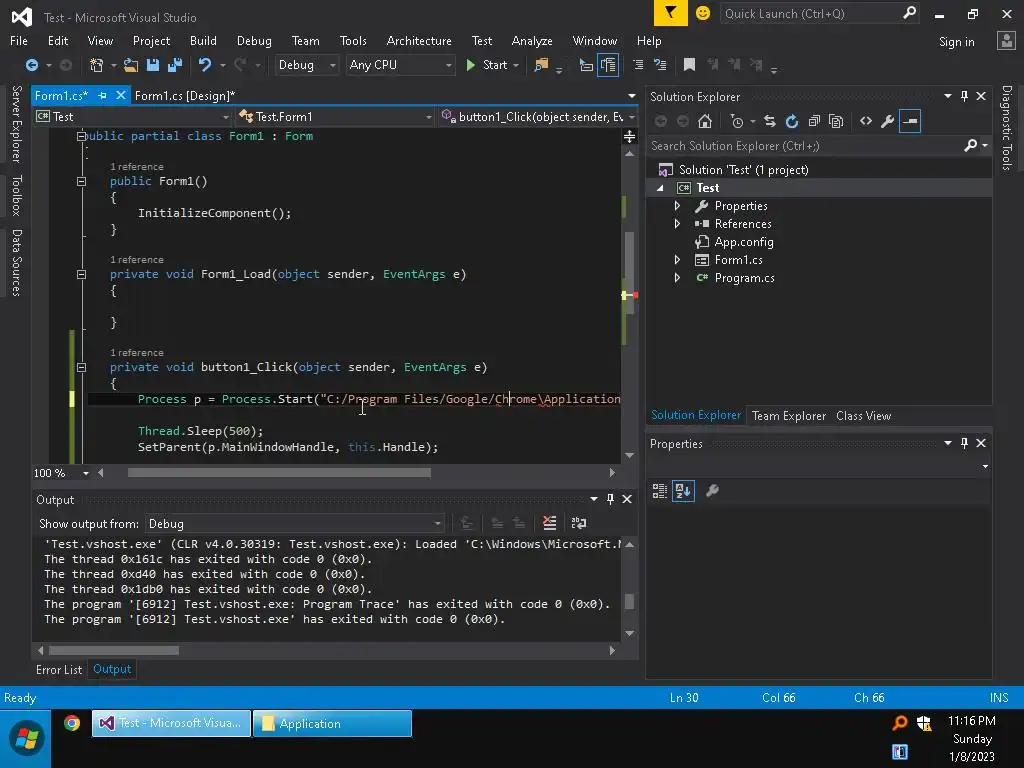The width and height of the screenshot is (1024, 768).
Task: Open the button1_Click member navigation dropdown
Action: (537, 117)
